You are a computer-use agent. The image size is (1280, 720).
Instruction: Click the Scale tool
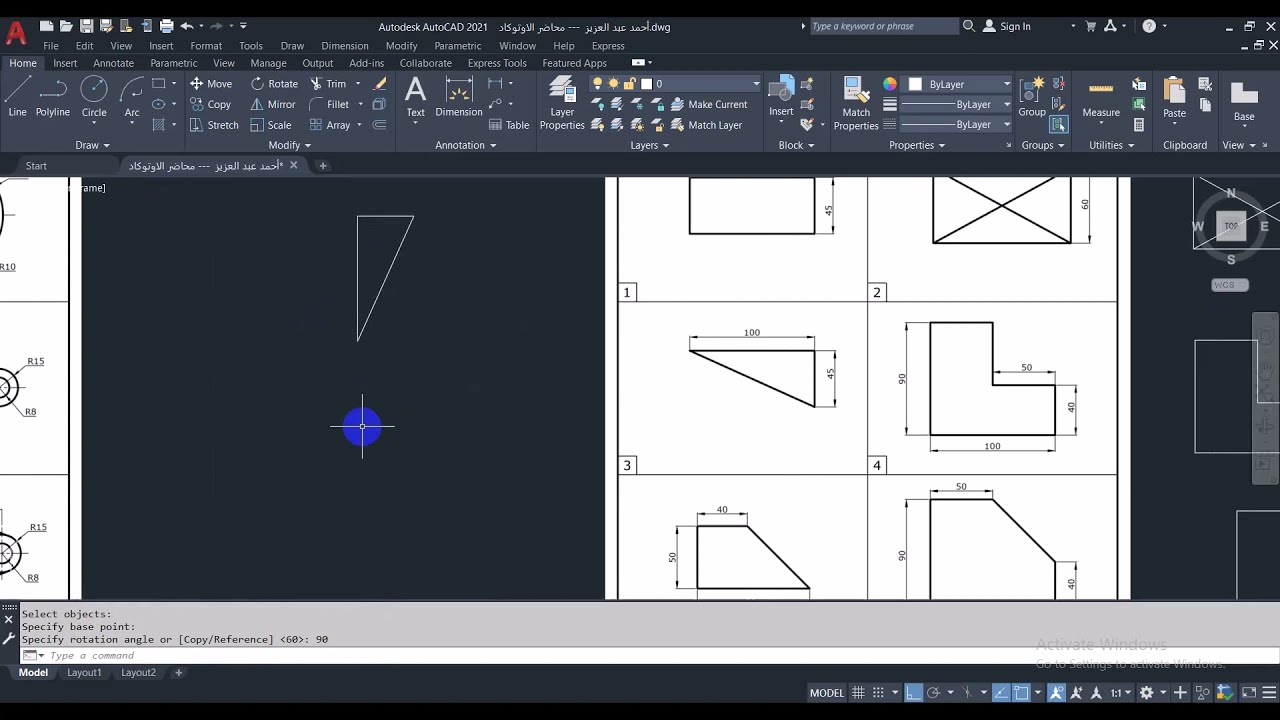tap(271, 125)
